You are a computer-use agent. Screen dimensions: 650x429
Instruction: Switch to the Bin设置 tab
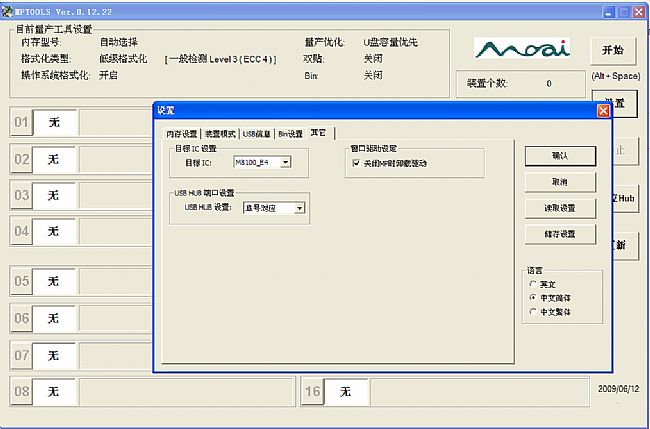click(x=290, y=134)
